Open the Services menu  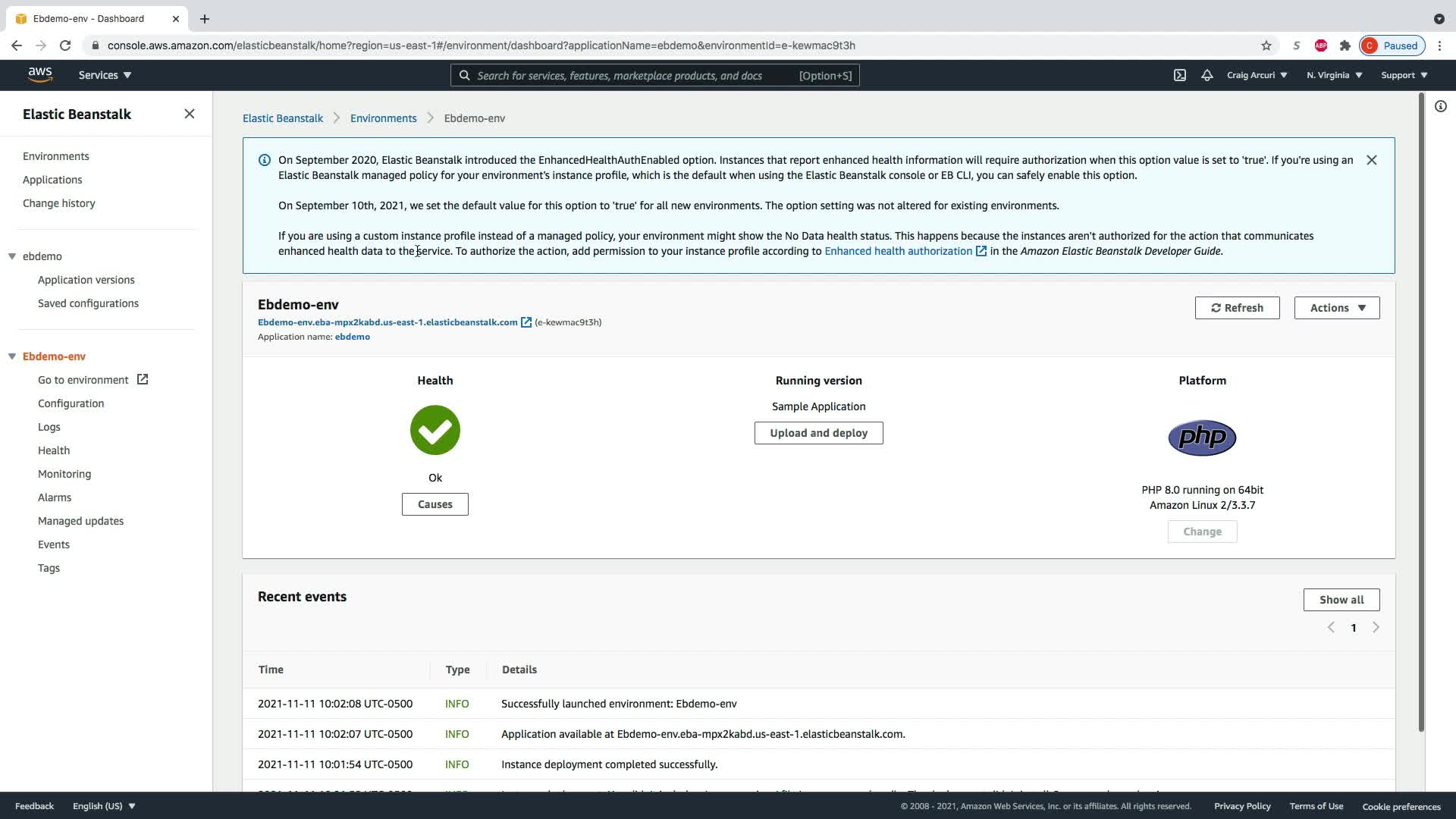[x=105, y=75]
